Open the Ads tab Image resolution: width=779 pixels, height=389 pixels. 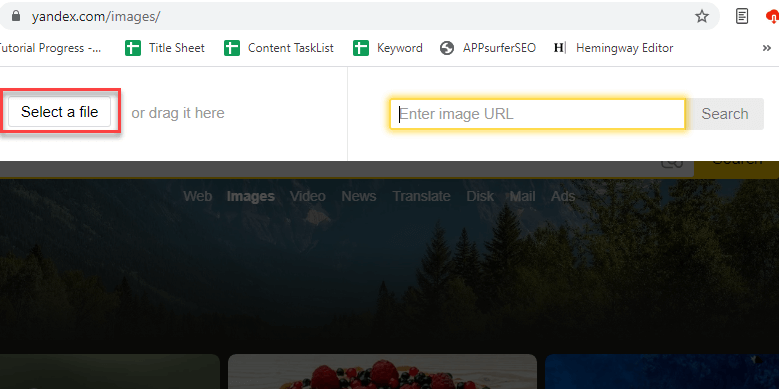[x=563, y=196]
